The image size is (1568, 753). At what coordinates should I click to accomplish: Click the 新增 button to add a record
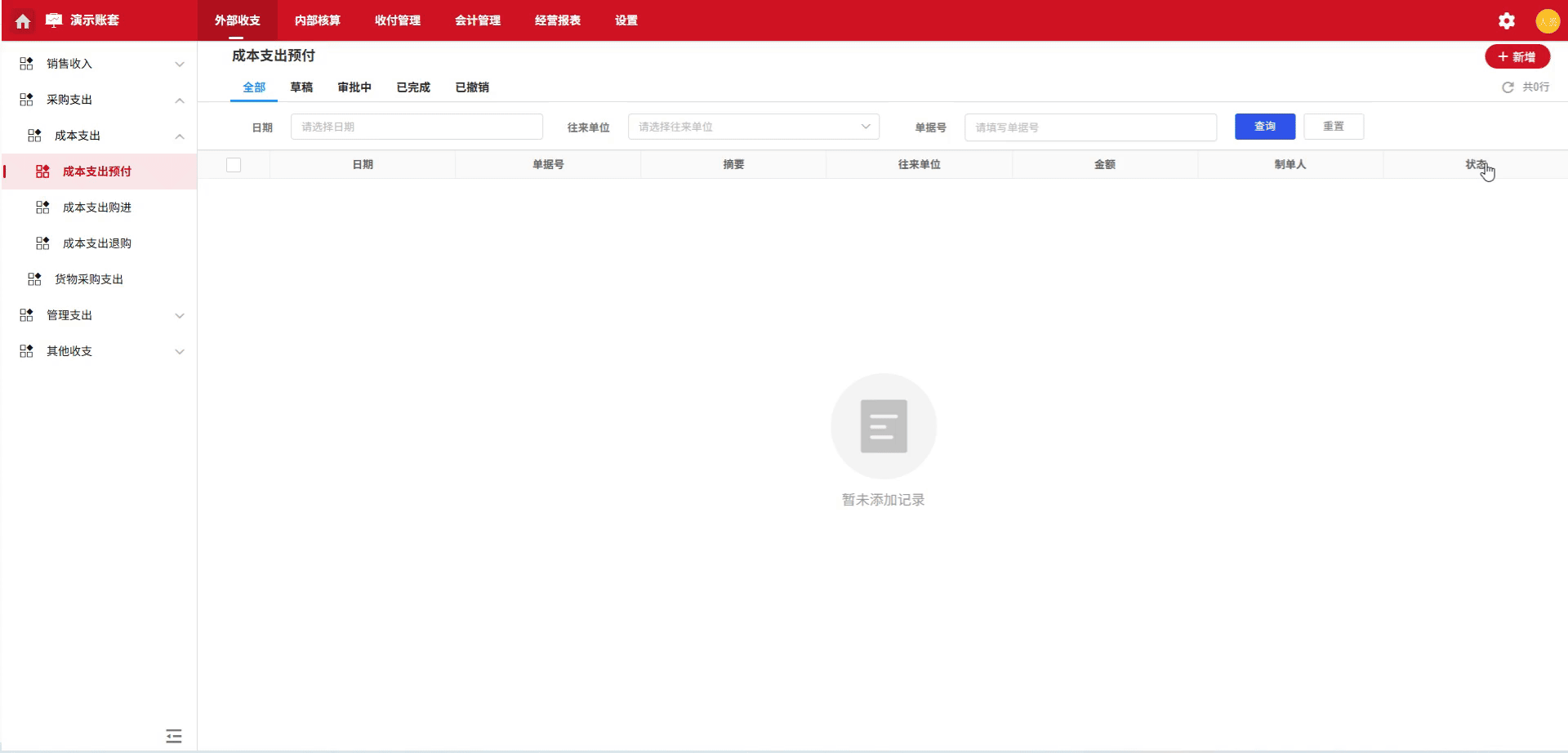coord(1517,56)
